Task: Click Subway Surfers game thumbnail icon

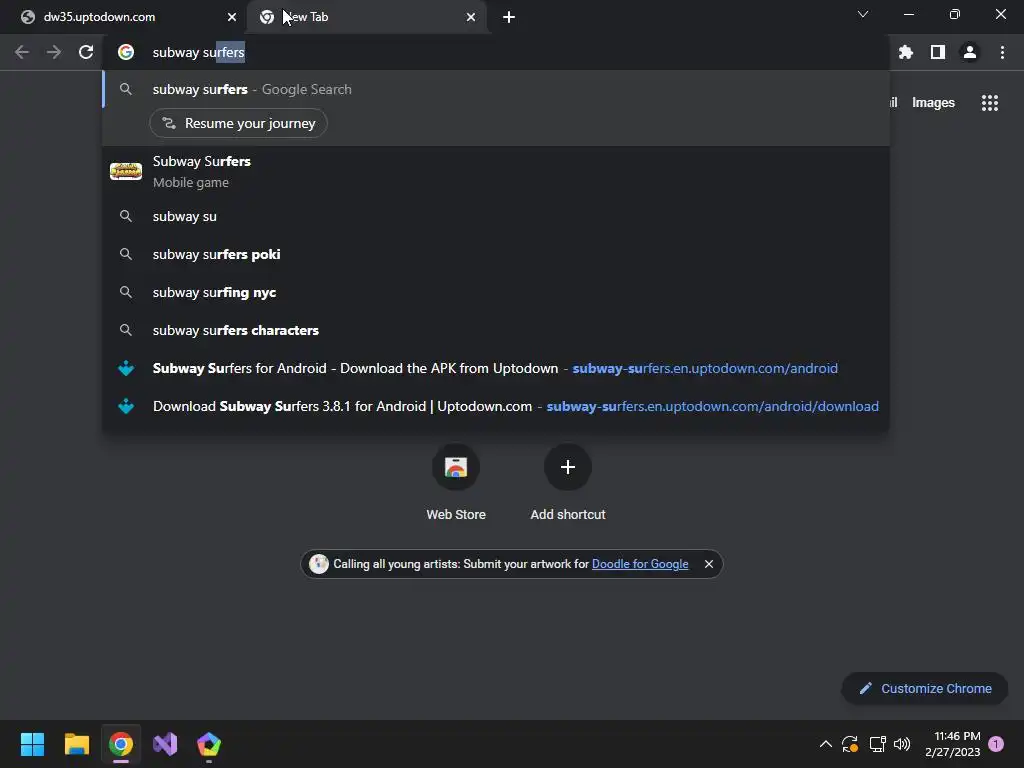Action: click(x=126, y=171)
